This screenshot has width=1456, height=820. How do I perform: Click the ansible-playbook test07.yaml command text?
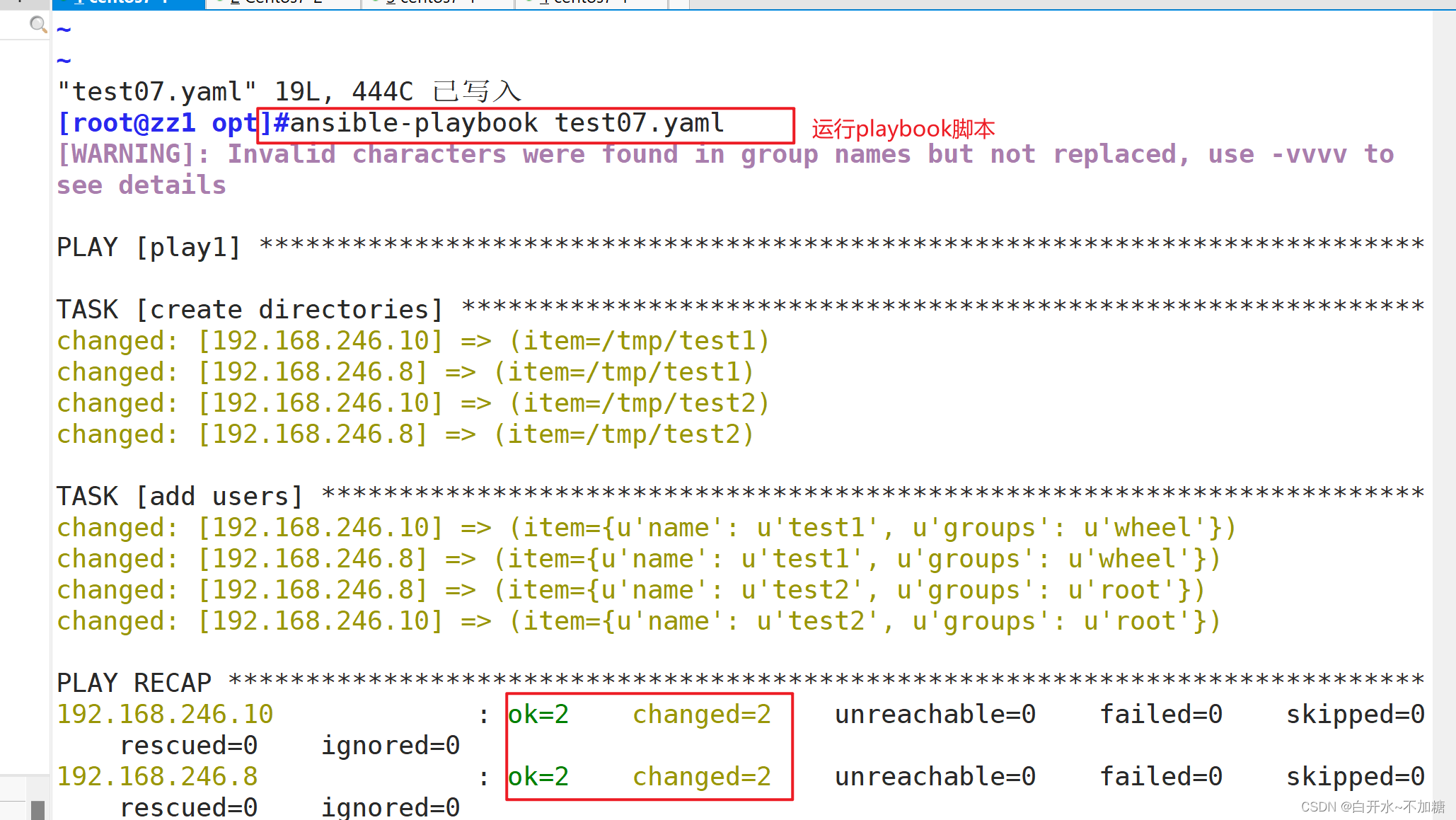(x=507, y=124)
